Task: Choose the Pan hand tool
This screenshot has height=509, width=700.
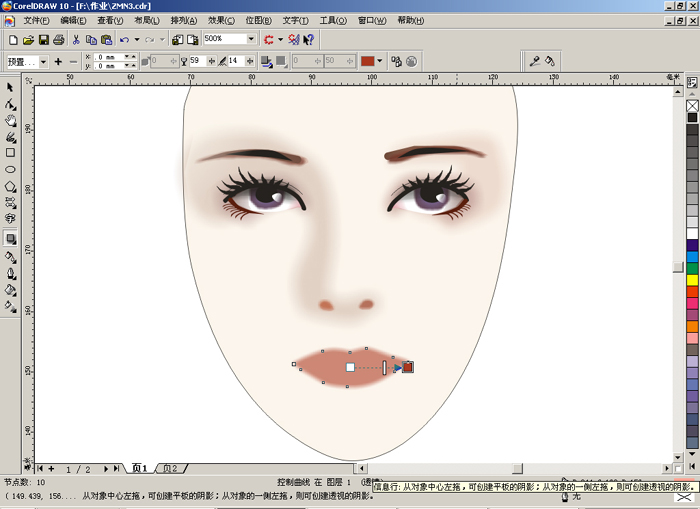Action: tap(10, 121)
